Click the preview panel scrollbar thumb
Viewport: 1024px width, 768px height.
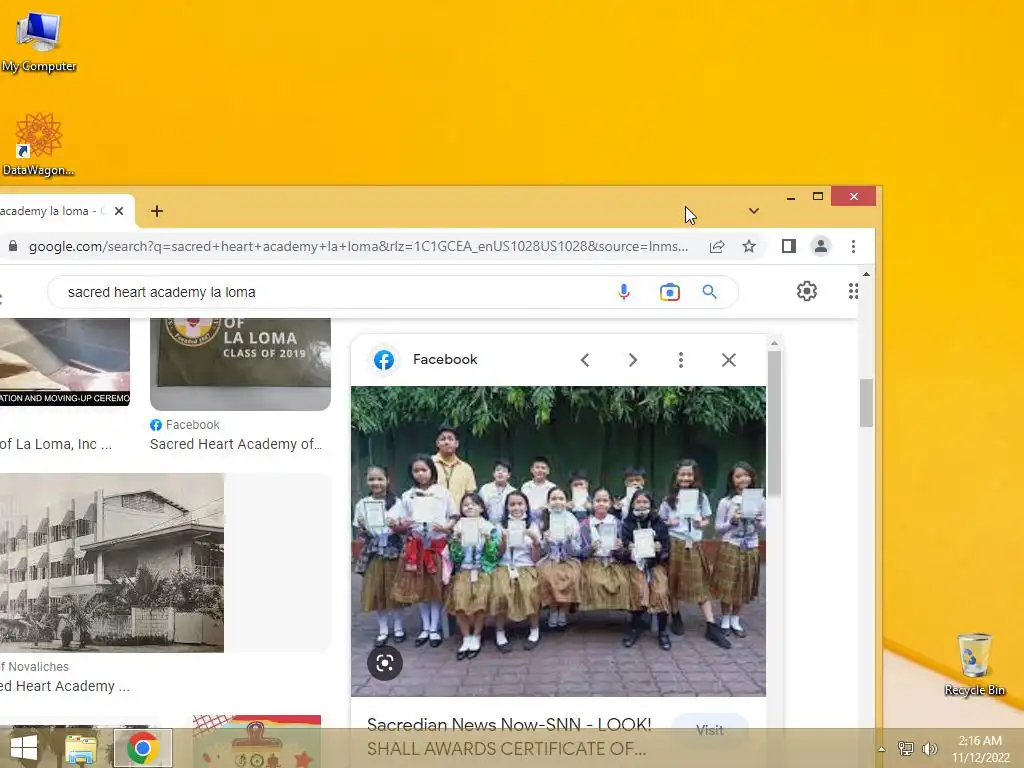pyautogui.click(x=774, y=423)
